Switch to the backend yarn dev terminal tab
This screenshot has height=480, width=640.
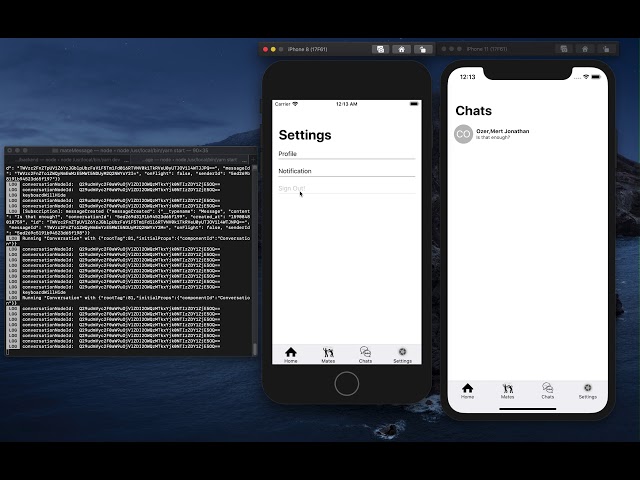(68, 160)
